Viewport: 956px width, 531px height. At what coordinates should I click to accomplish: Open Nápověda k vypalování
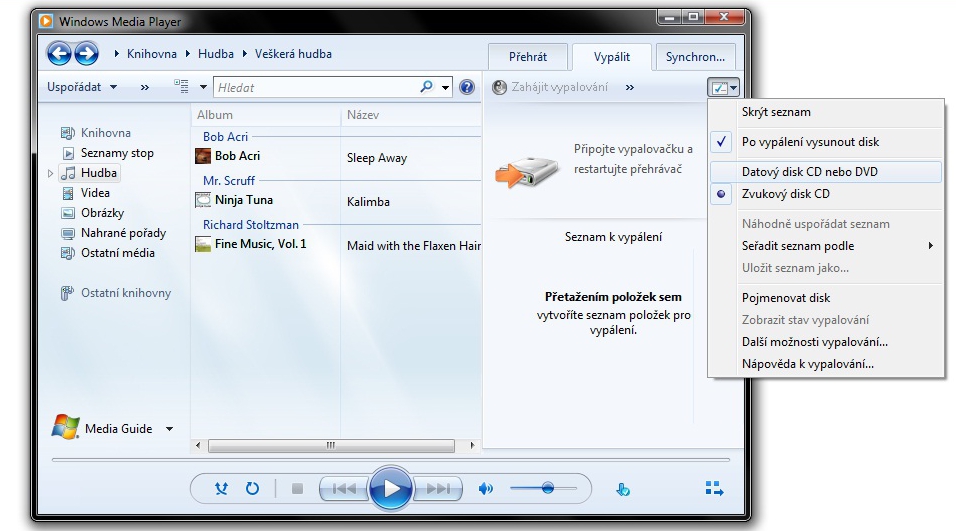pyautogui.click(x=826, y=364)
